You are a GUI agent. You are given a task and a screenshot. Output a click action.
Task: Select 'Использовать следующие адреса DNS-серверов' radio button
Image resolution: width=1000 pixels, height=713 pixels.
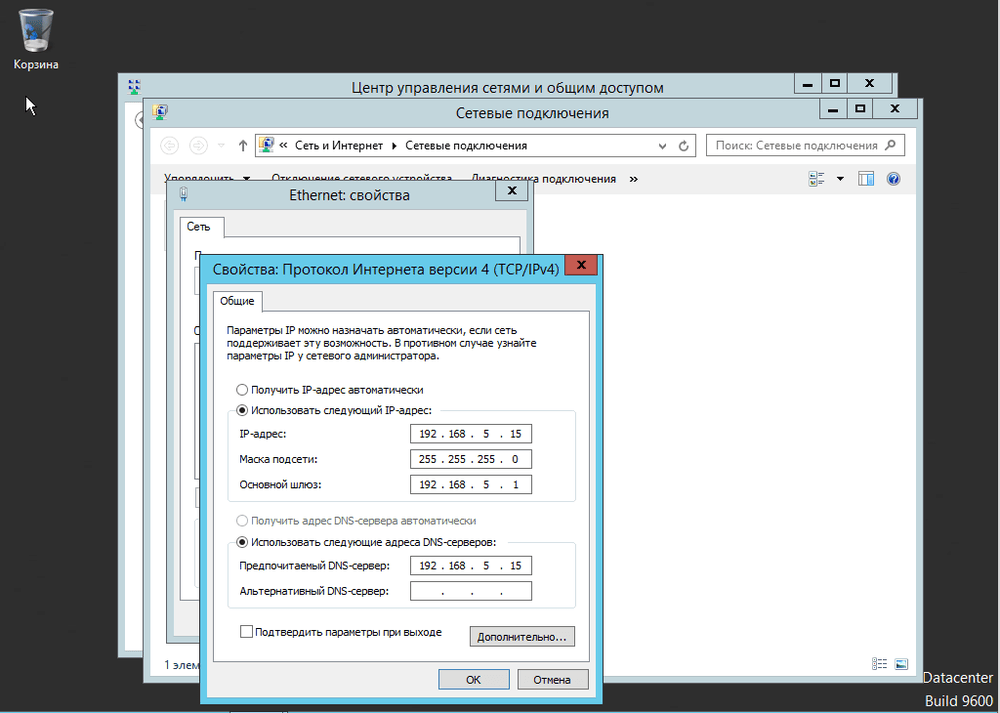[242, 542]
